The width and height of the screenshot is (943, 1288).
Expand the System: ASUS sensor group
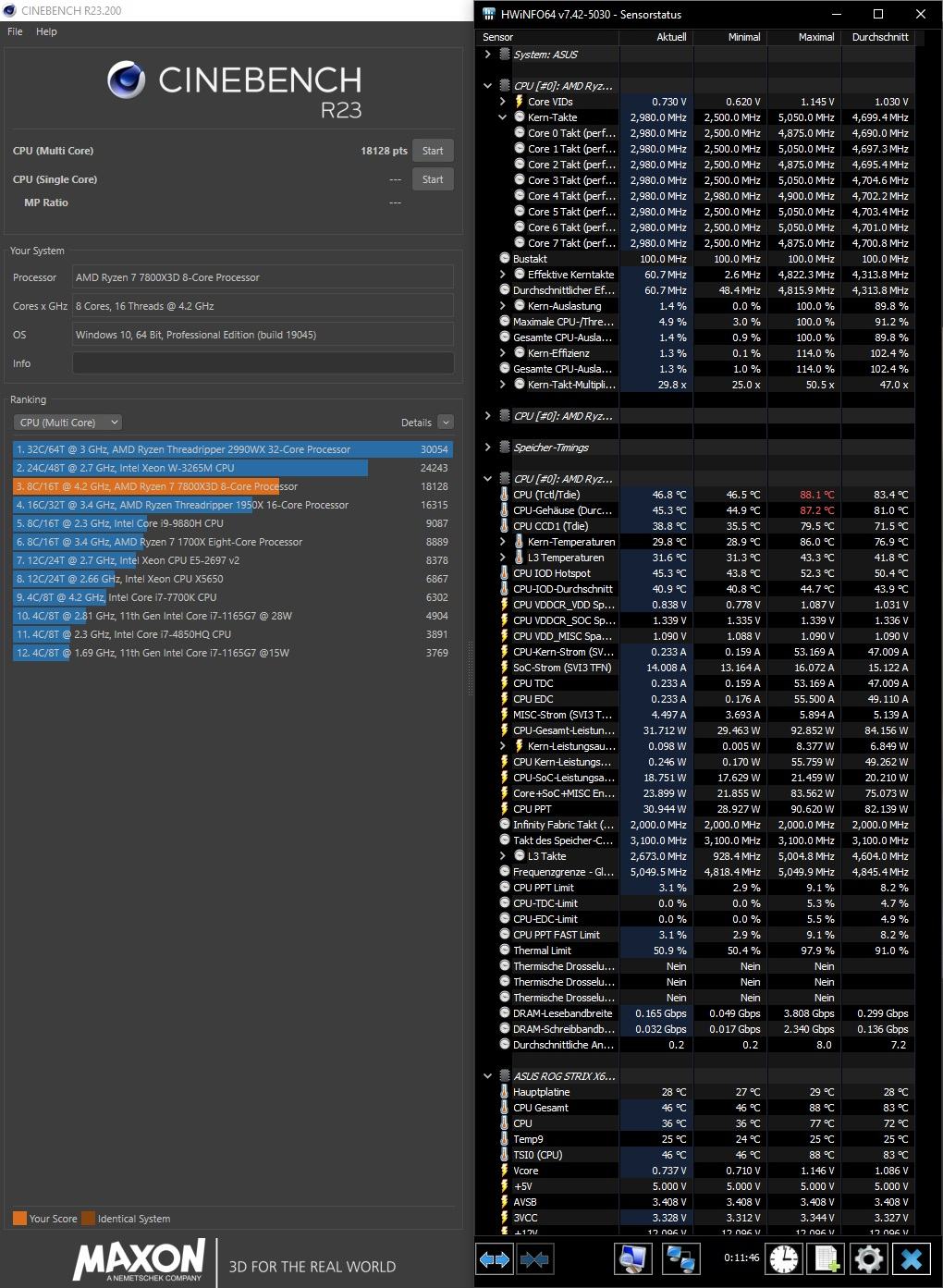(487, 55)
